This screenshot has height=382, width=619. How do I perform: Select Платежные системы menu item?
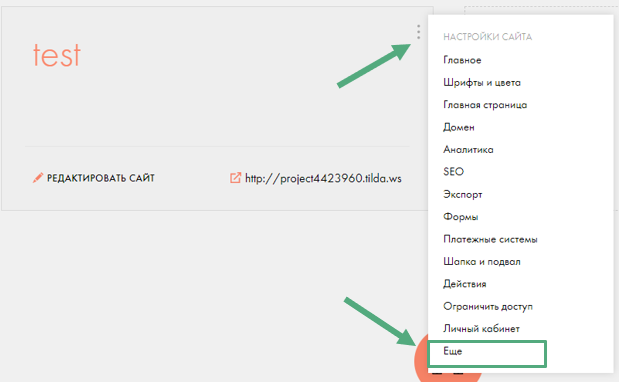(490, 239)
